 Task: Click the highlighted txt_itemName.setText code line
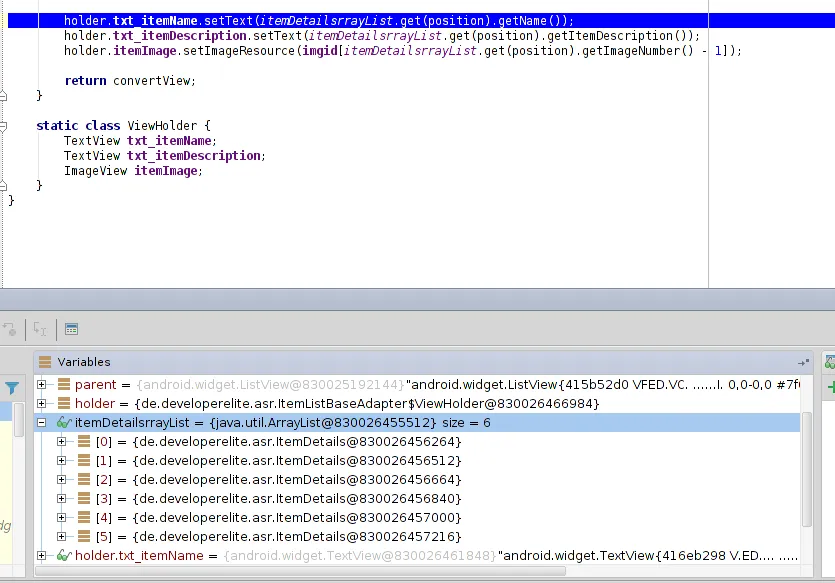(x=320, y=21)
